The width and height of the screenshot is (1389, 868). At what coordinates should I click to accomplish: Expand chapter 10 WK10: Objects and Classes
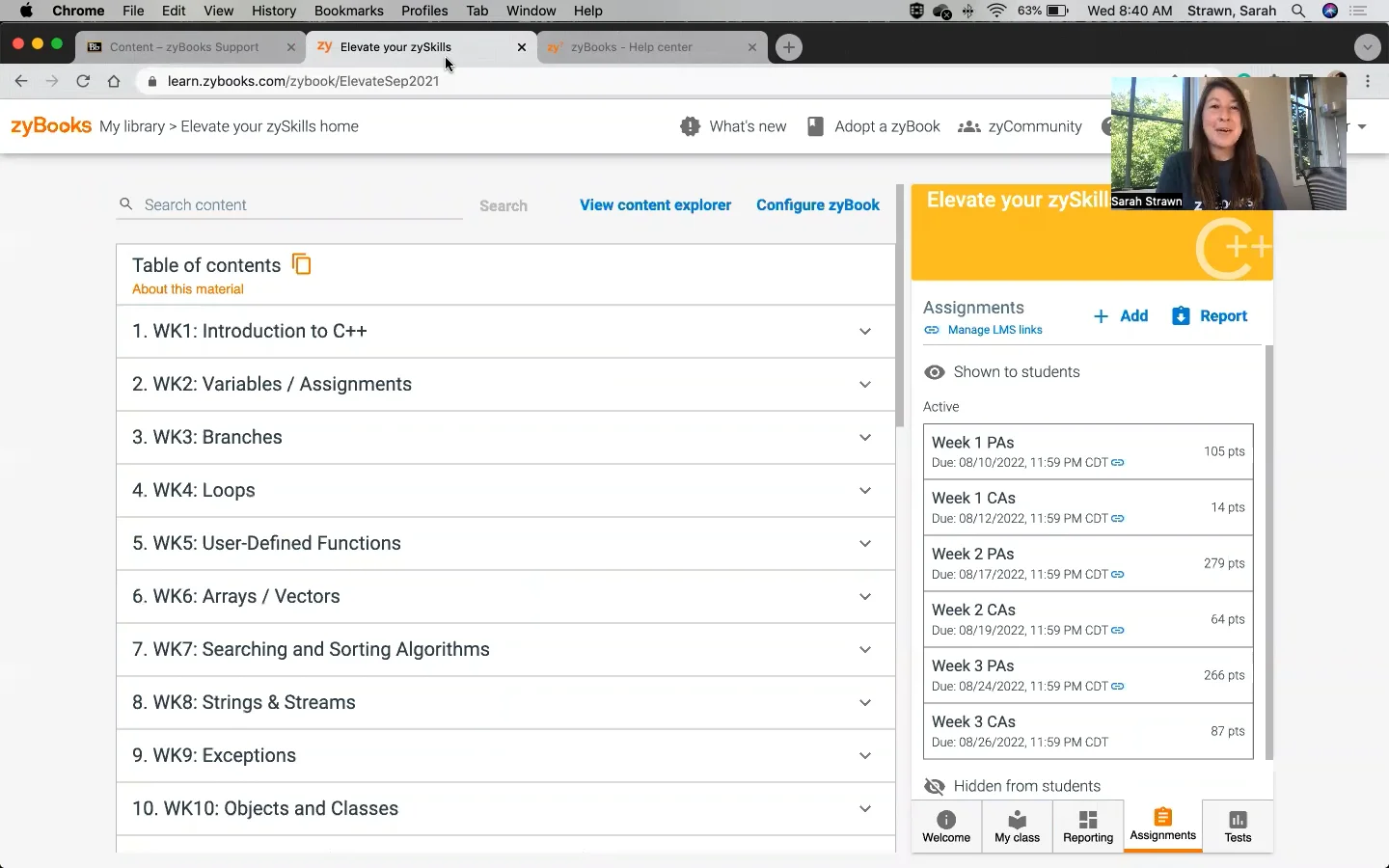tap(506, 808)
